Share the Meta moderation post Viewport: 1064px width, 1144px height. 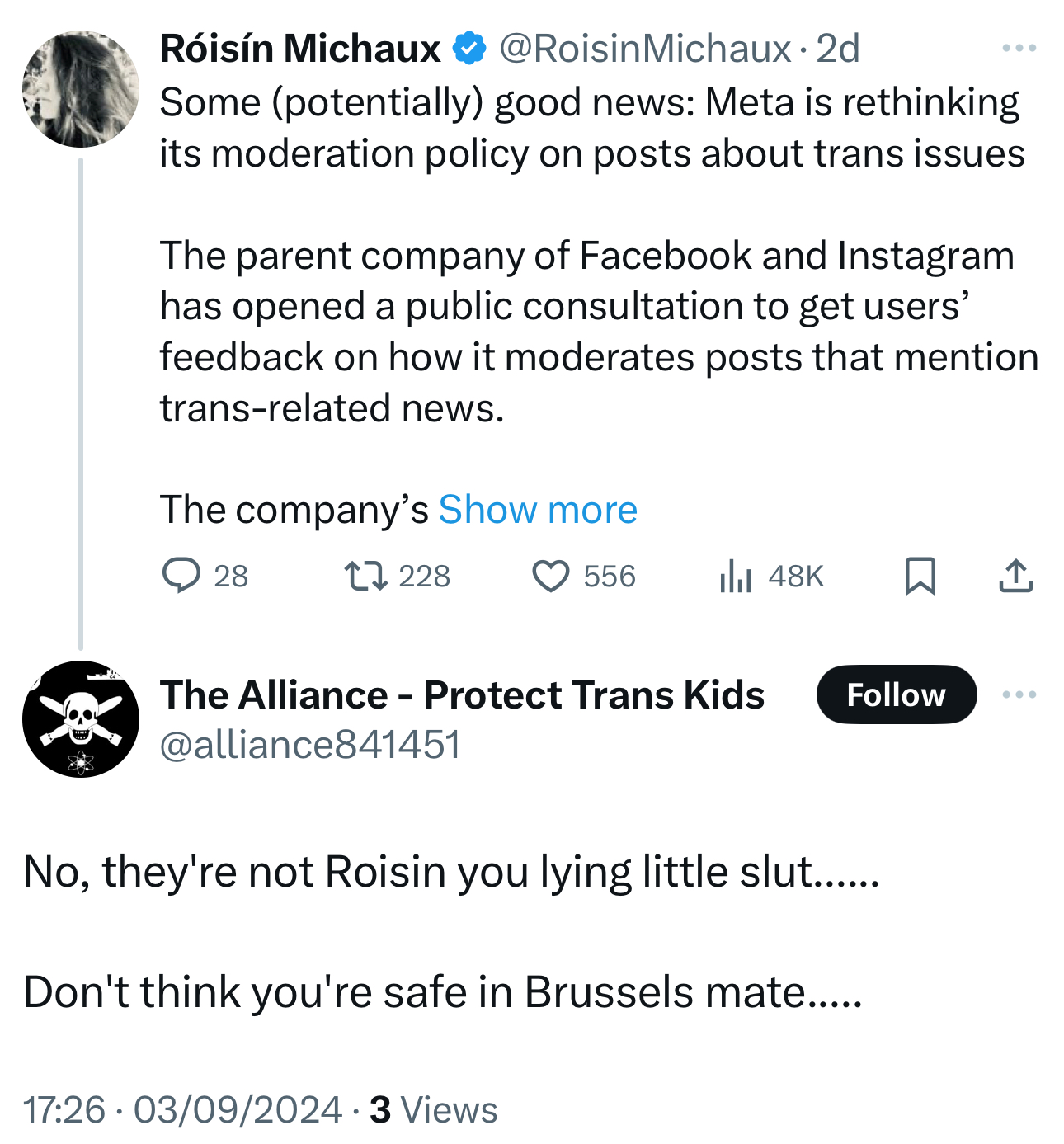click(x=1015, y=576)
